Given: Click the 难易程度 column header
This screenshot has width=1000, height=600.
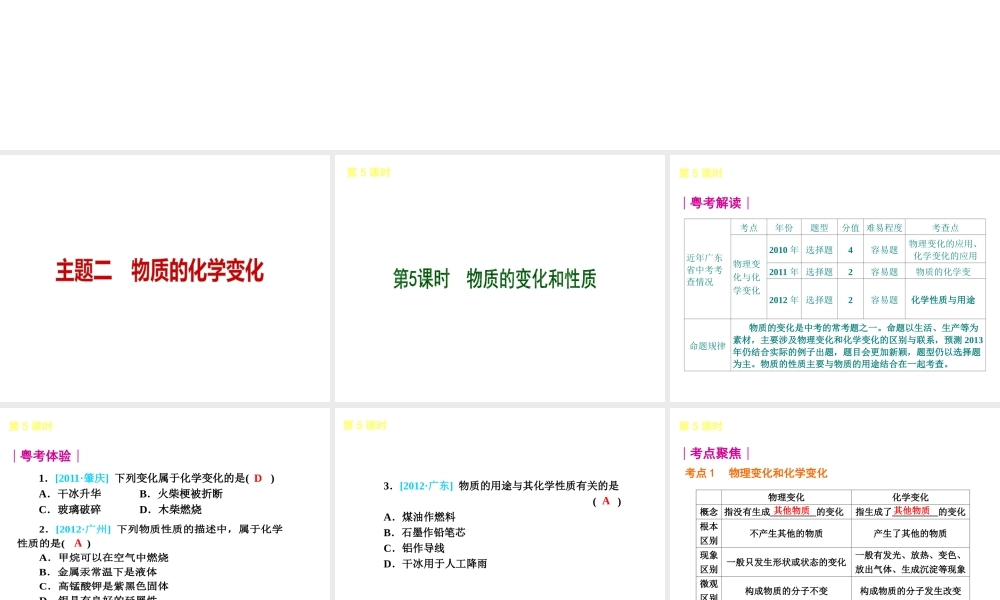Looking at the screenshot, I should click(884, 228).
